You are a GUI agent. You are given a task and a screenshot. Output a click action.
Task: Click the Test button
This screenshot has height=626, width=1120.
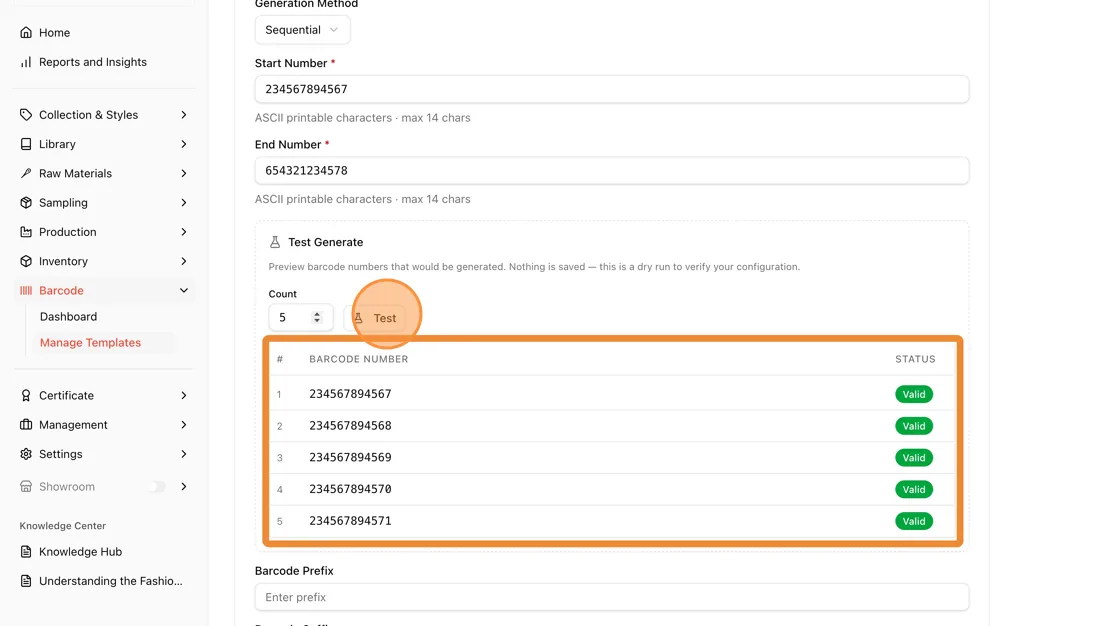pos(375,318)
